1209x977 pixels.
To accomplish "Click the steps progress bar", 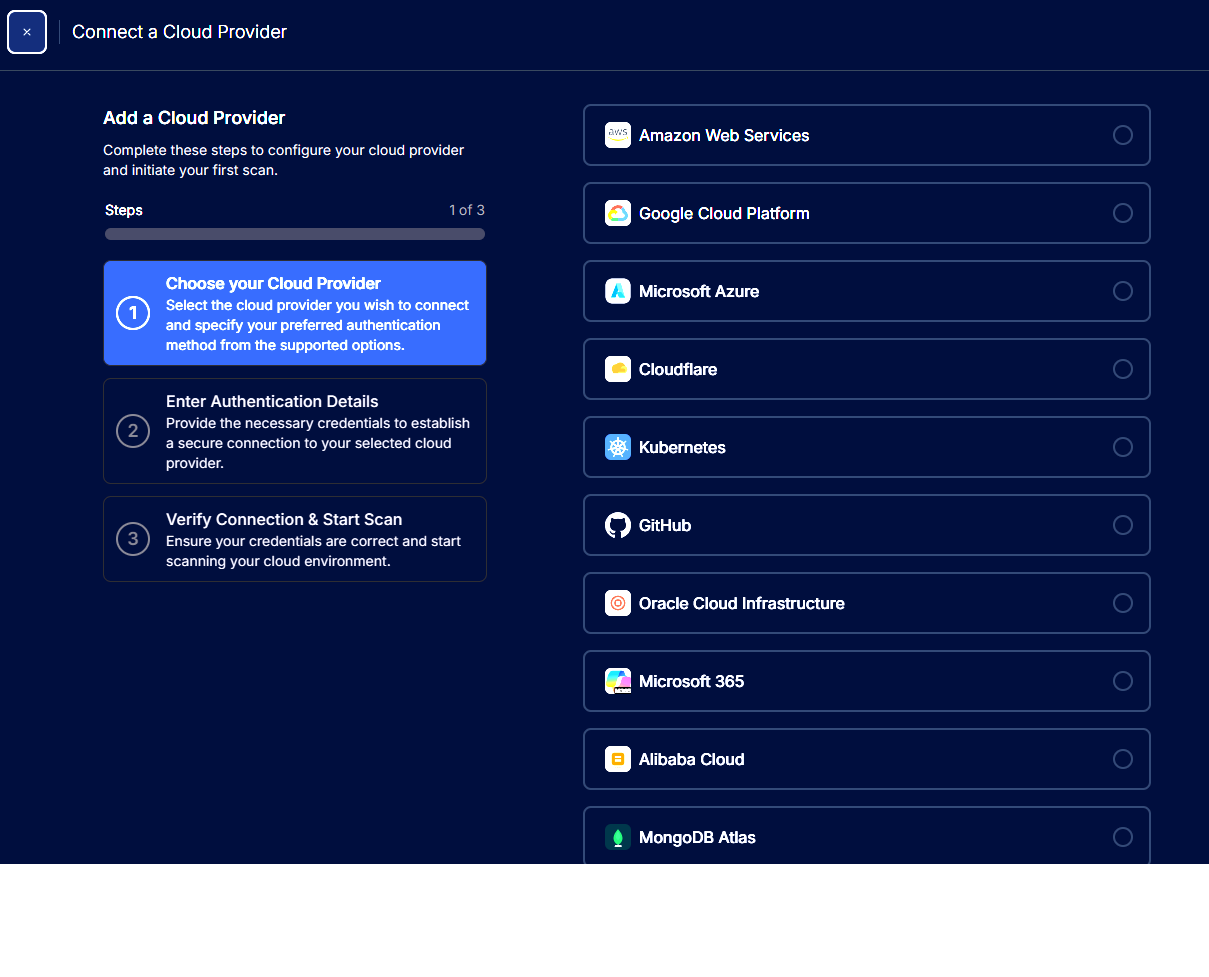I will tap(294, 233).
